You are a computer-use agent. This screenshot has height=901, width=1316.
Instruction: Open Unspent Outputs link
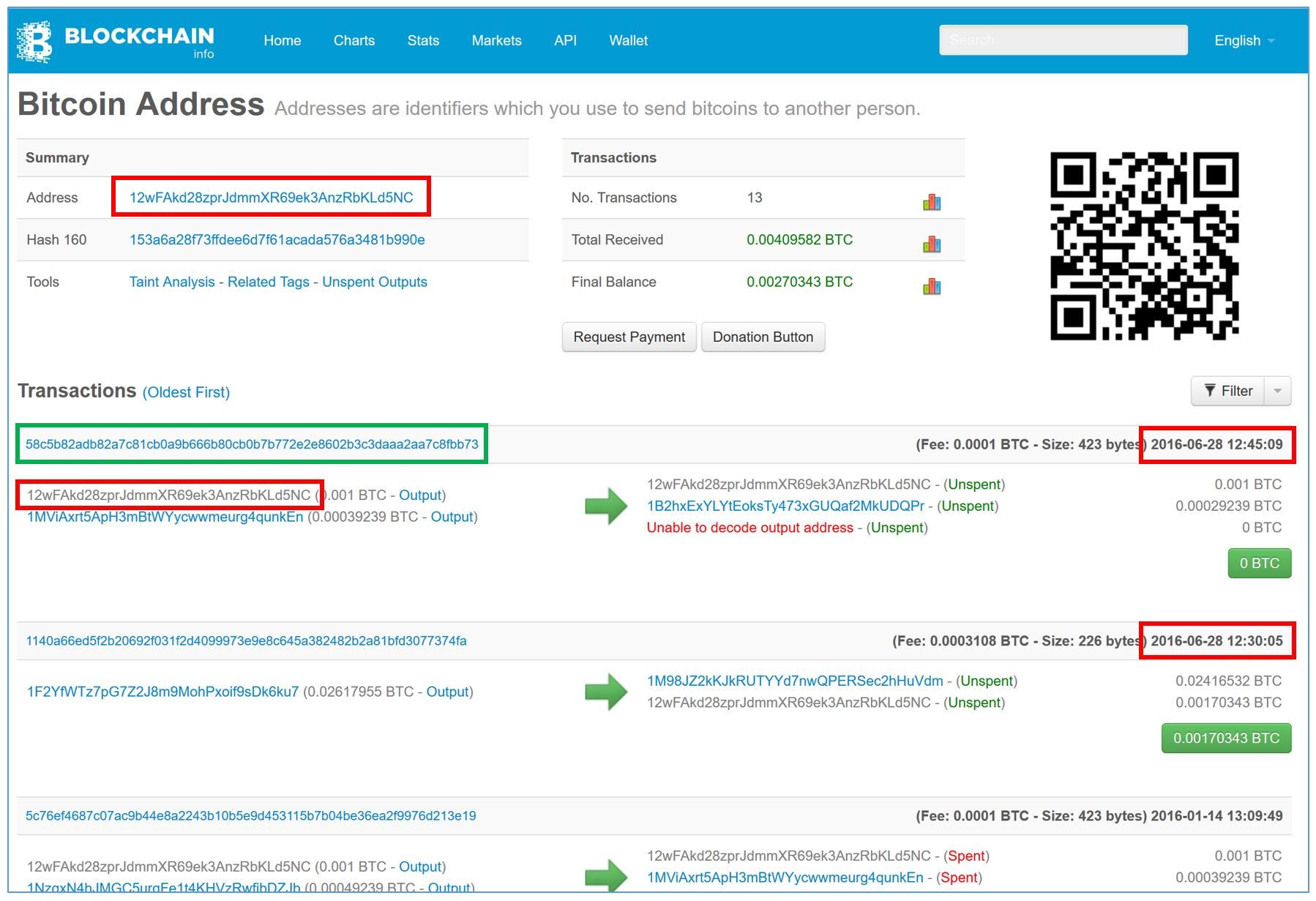[375, 282]
